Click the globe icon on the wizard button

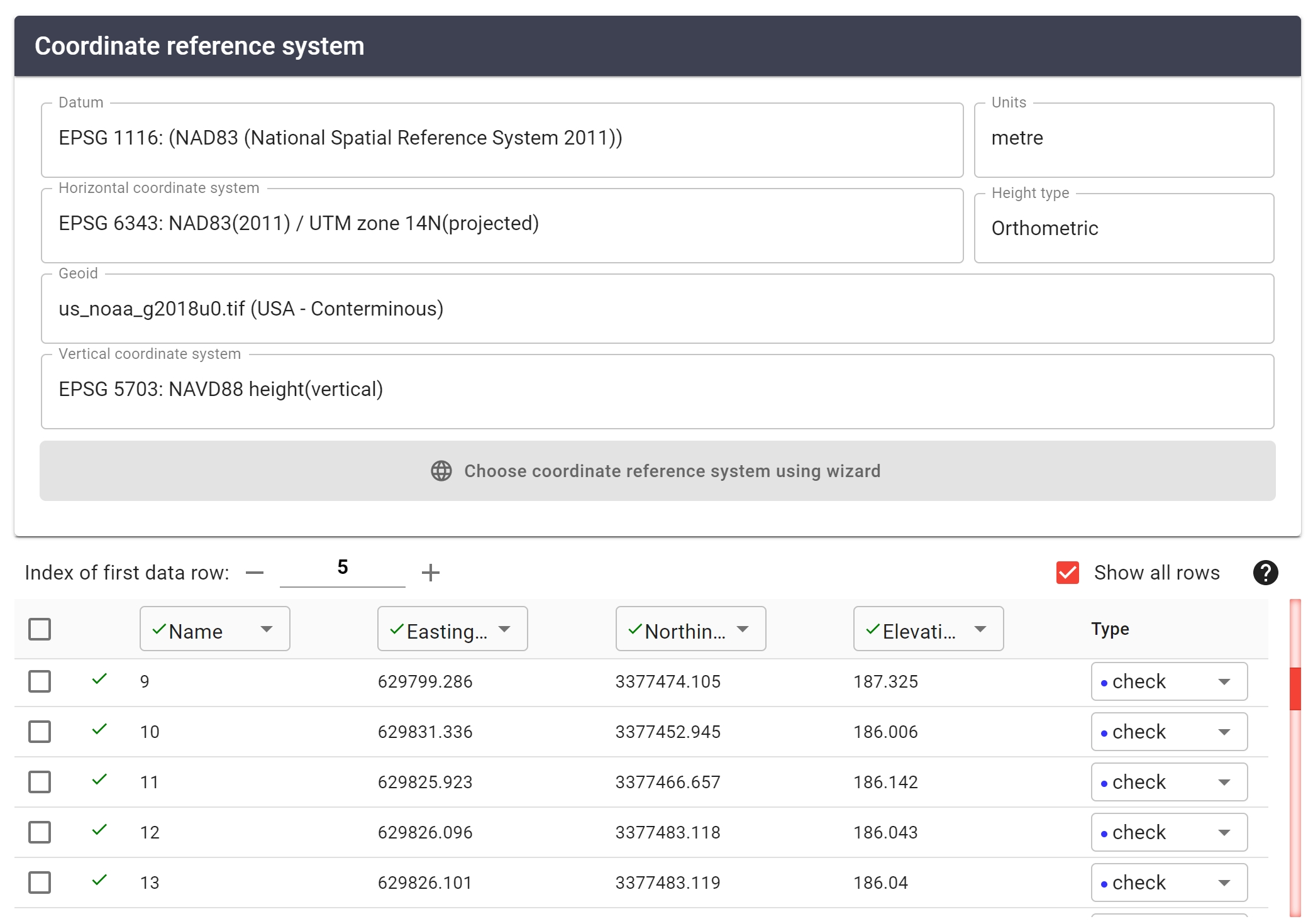pos(441,471)
